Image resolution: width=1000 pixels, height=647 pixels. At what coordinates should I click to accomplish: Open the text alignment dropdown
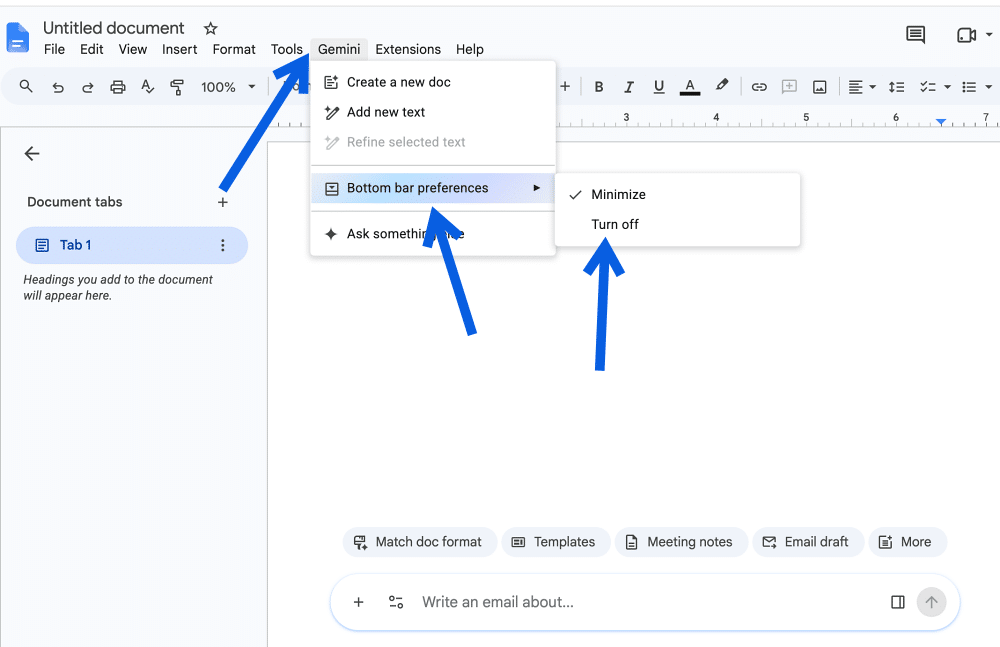862,87
